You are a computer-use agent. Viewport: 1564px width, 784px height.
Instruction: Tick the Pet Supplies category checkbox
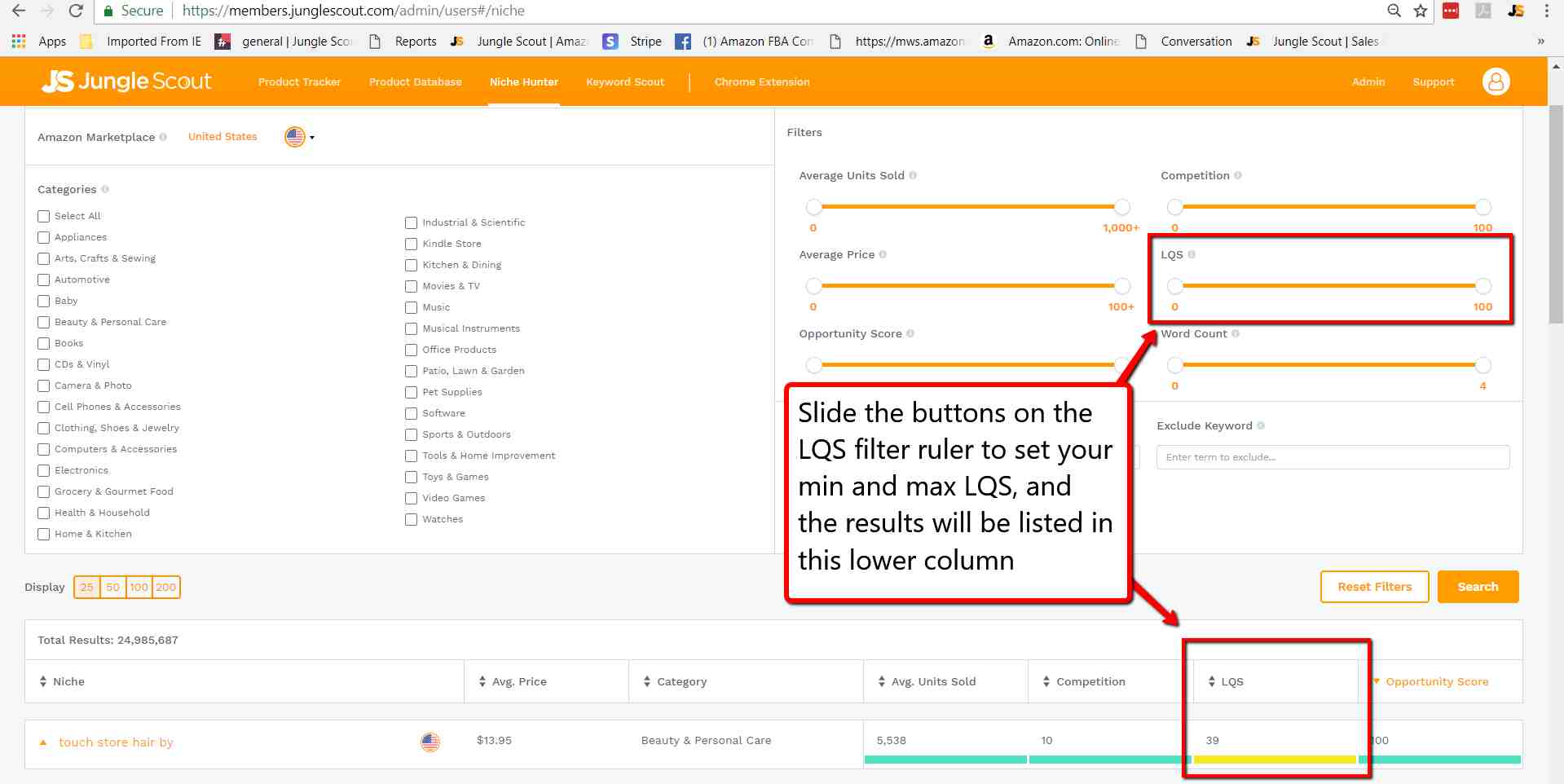412,393
